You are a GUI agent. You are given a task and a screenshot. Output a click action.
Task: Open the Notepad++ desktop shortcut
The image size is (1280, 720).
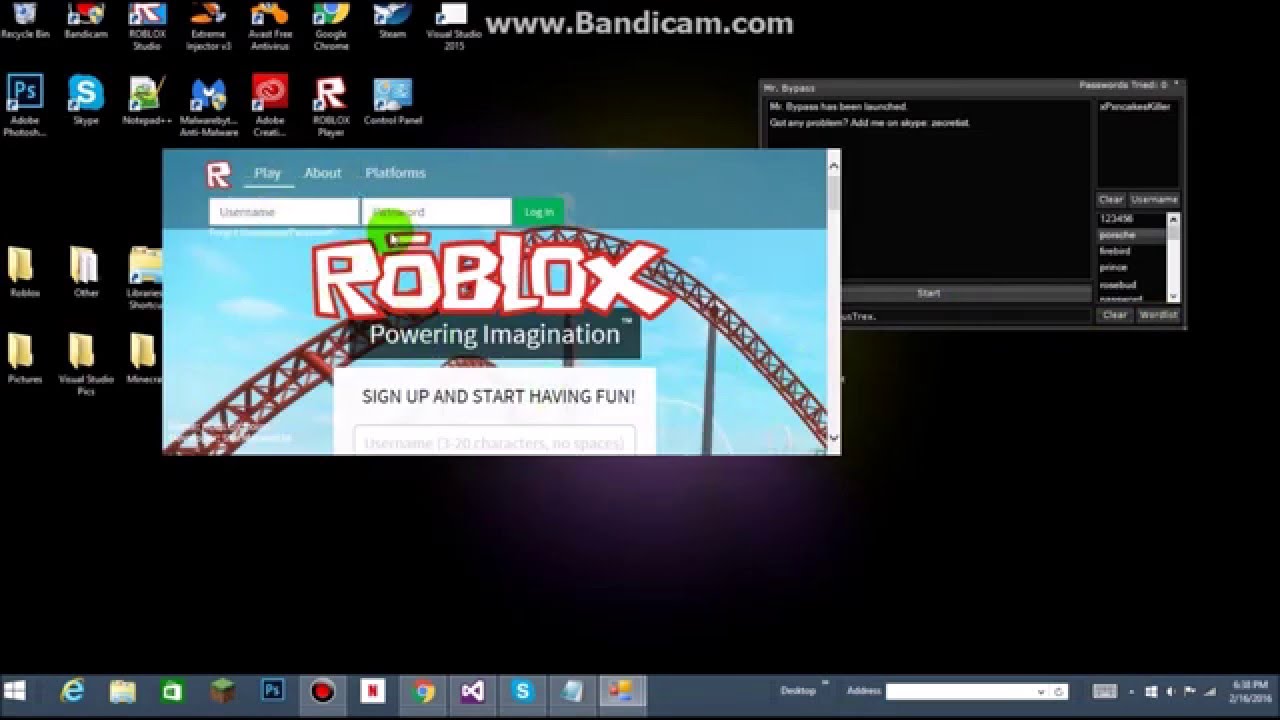point(147,100)
